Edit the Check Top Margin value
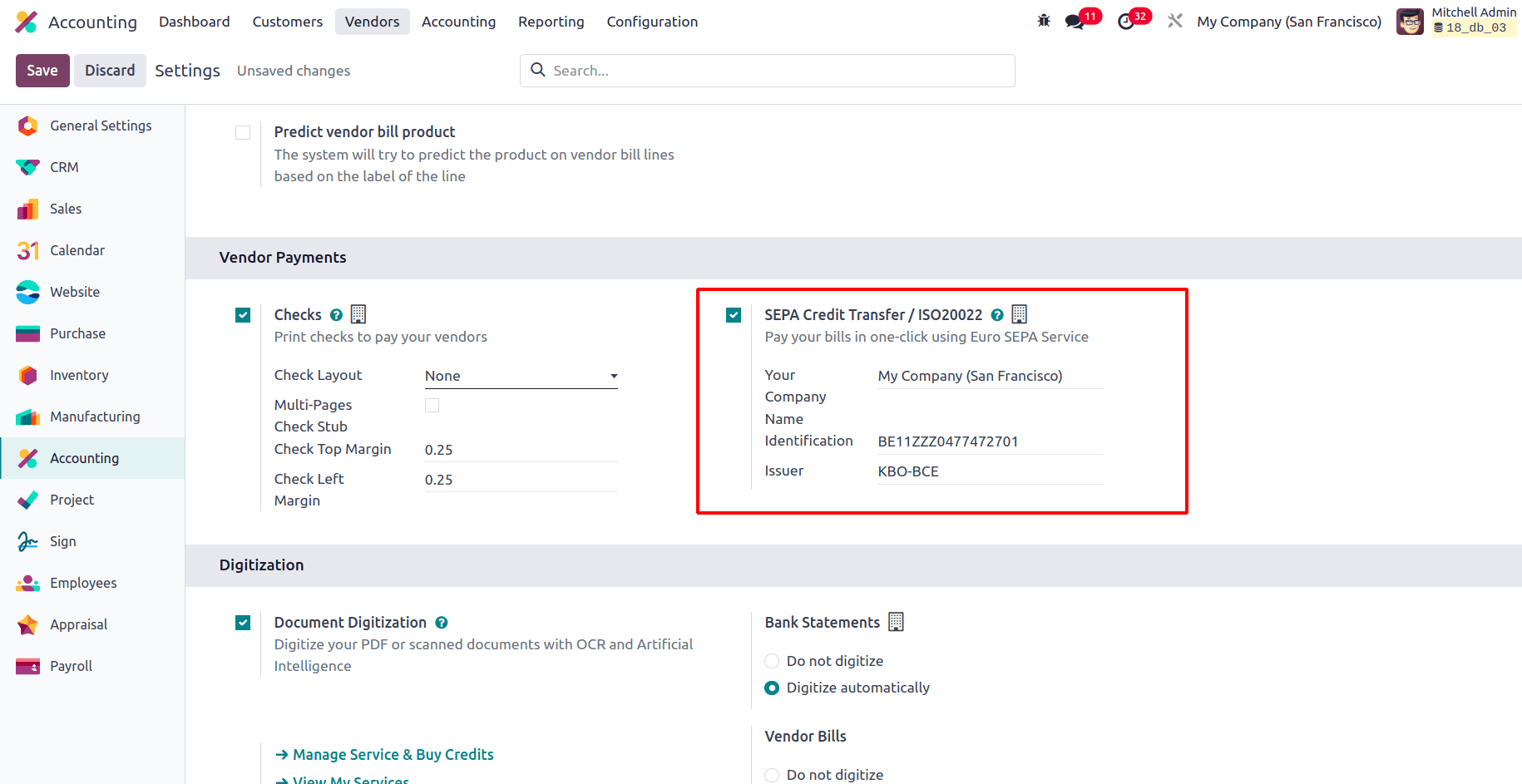The image size is (1522, 784). coord(521,450)
